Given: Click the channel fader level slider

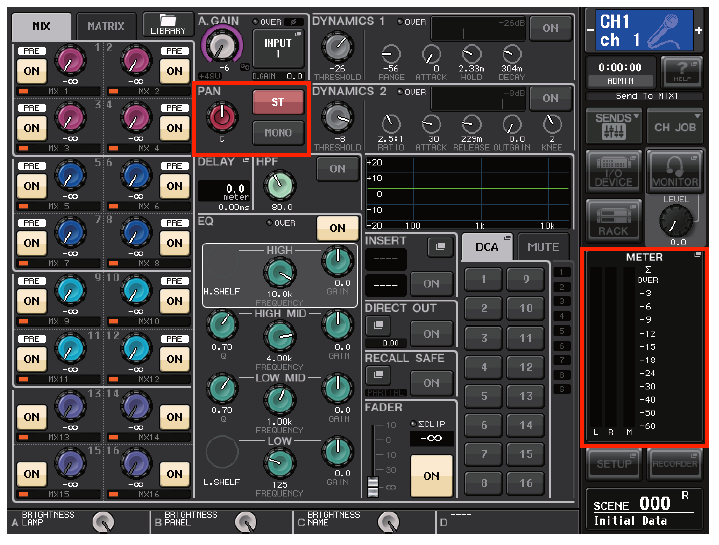Looking at the screenshot, I should (x=373, y=486).
